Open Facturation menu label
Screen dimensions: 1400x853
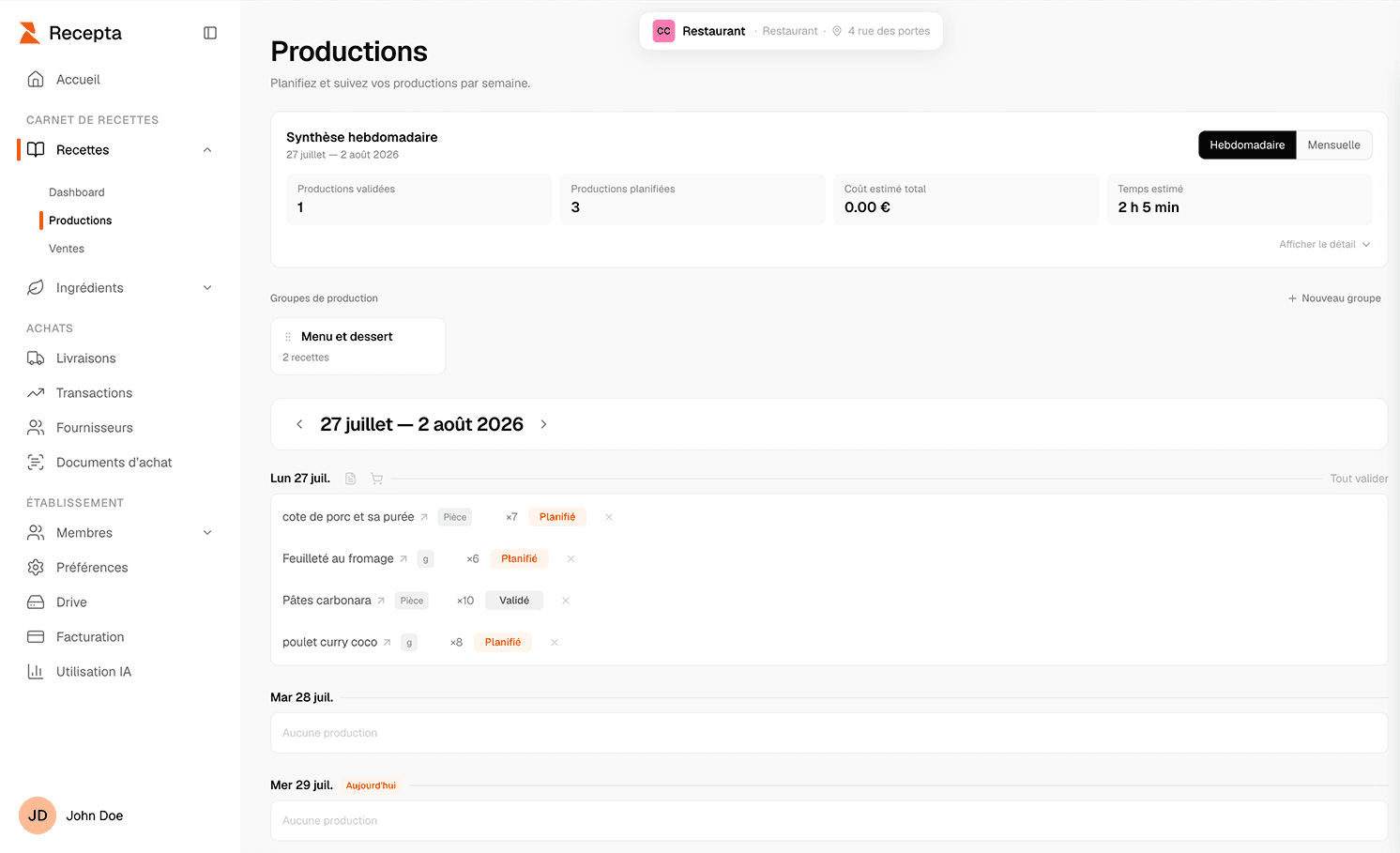pos(90,637)
